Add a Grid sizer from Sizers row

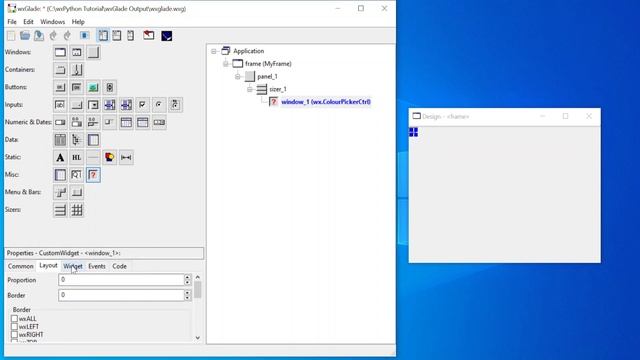pyautogui.click(x=77, y=210)
